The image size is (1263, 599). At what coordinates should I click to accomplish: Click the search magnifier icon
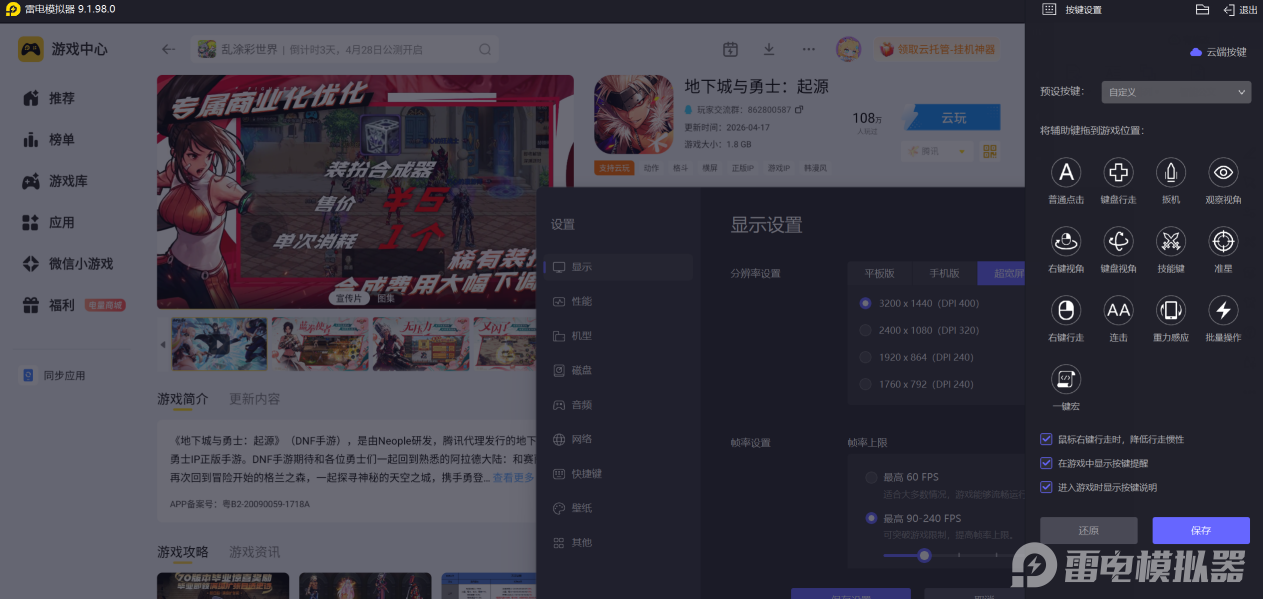point(485,49)
